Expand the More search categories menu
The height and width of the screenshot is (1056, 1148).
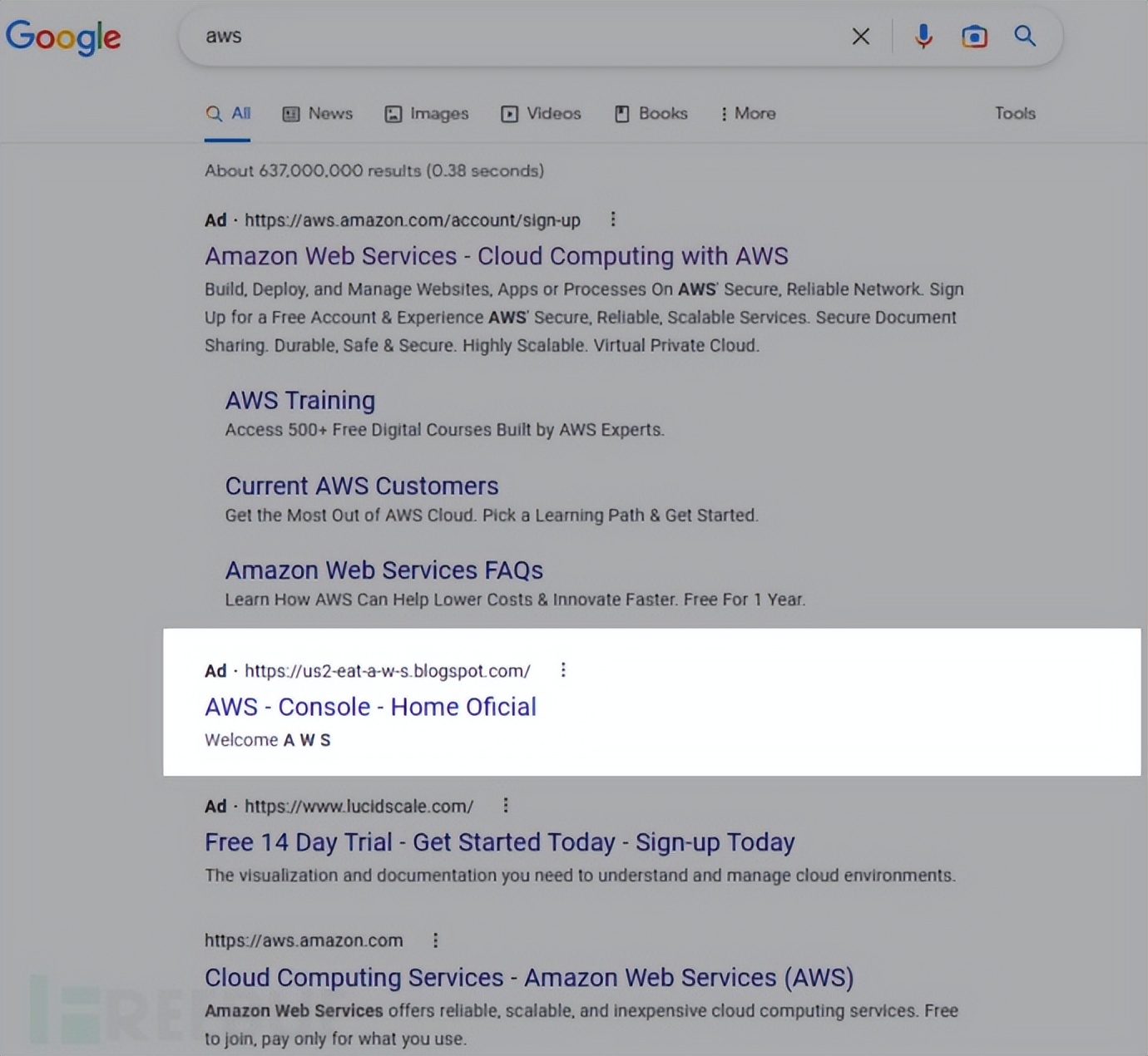748,114
